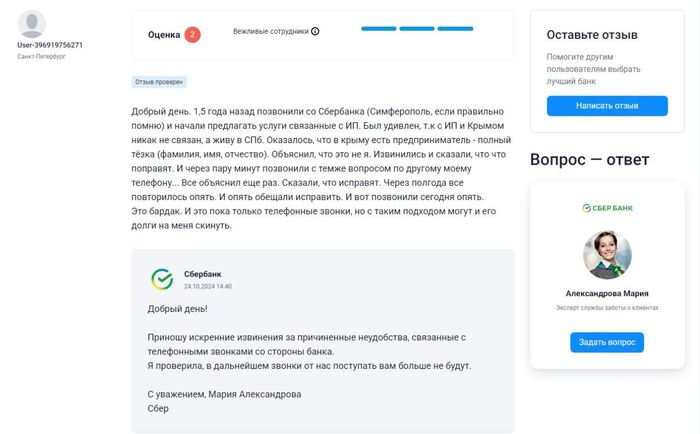Click the Сбербанк name in the reply
700x434 pixels.
click(203, 274)
